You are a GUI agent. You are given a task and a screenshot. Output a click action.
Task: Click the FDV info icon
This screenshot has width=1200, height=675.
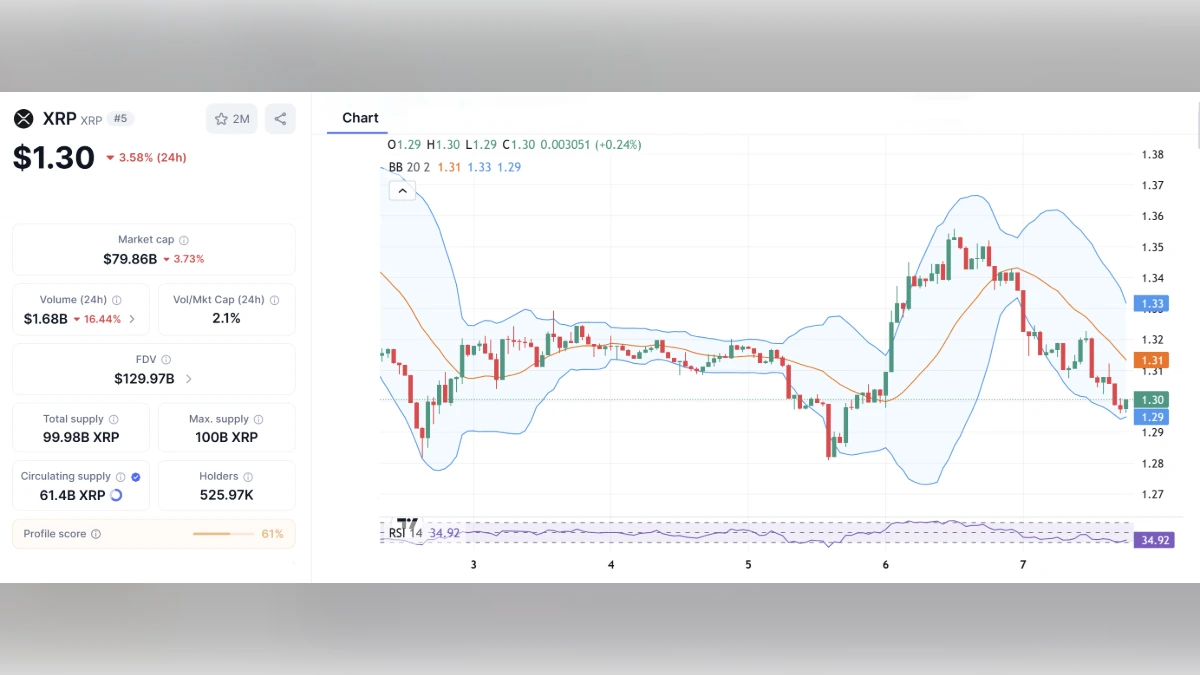[167, 359]
